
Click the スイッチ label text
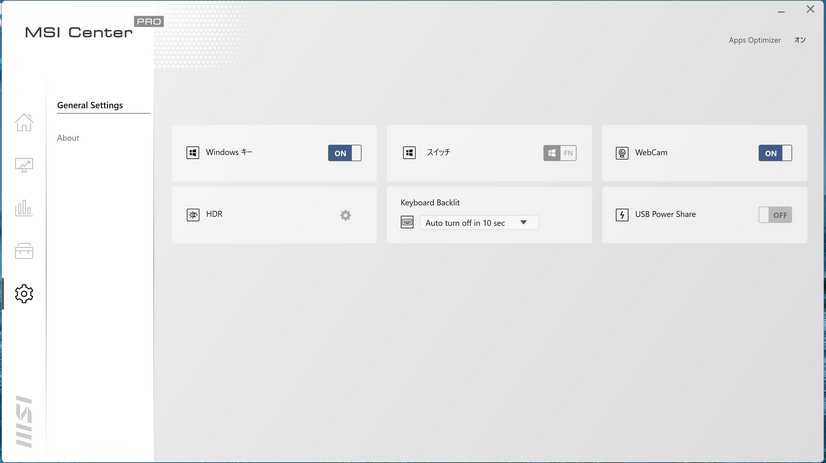click(x=438, y=152)
